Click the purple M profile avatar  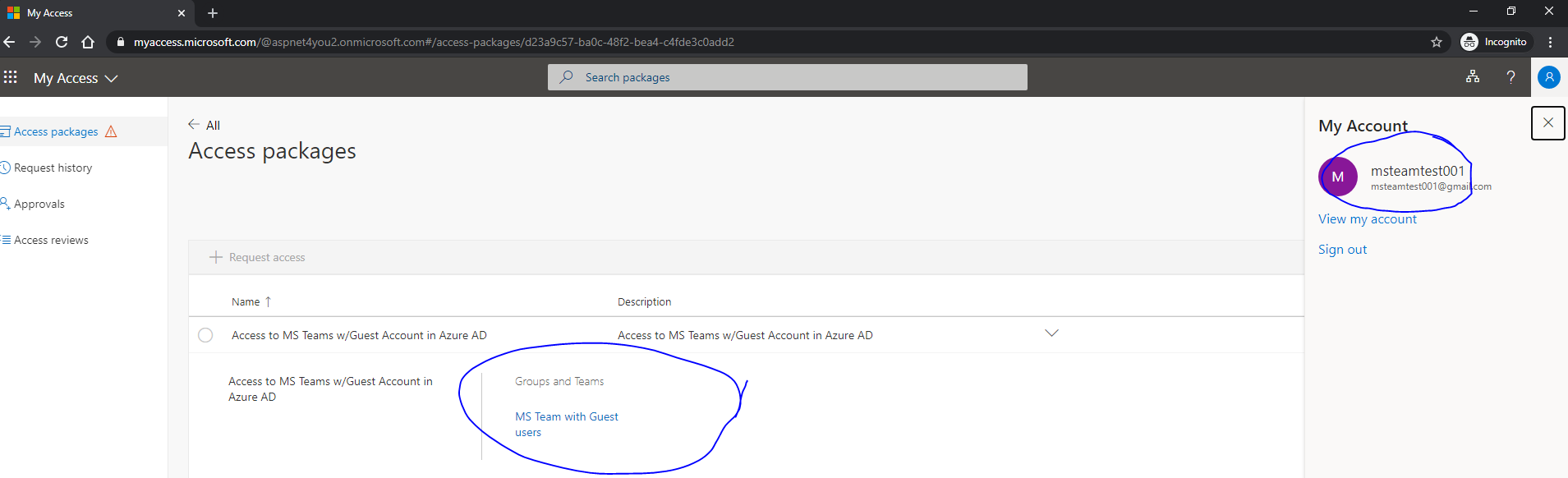1338,177
